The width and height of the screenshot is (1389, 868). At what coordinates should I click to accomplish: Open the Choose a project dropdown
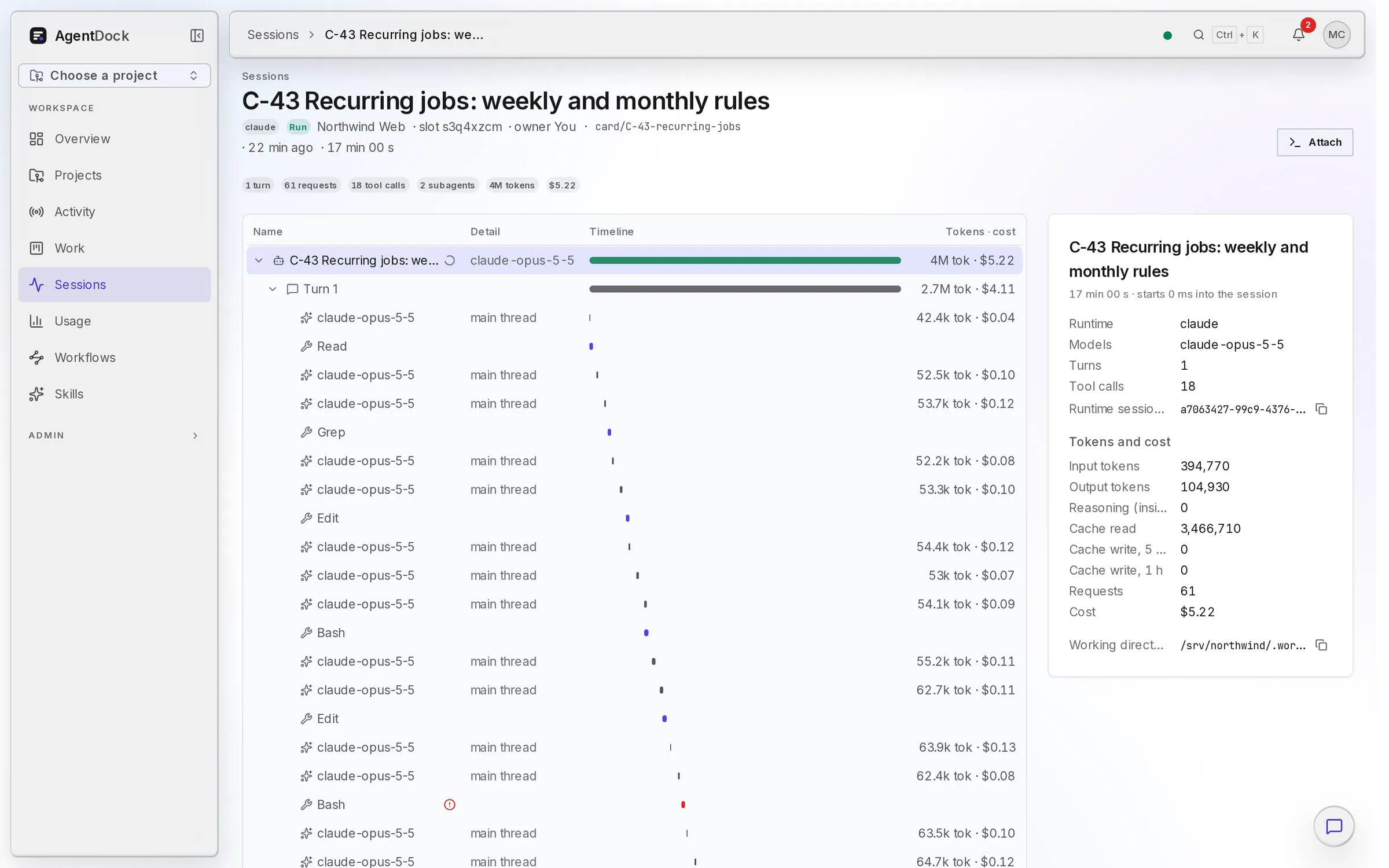tap(115, 75)
